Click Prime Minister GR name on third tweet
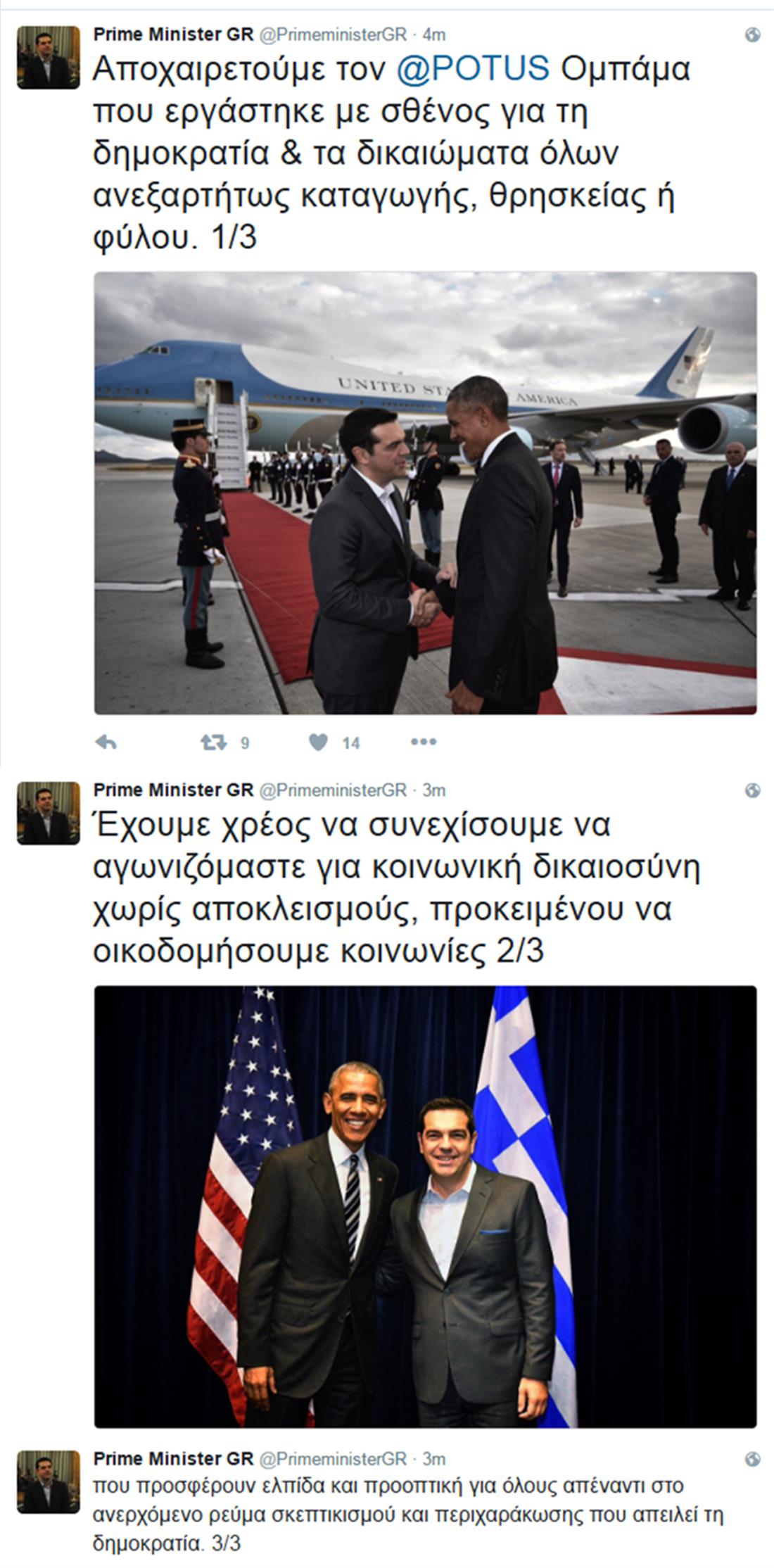 173,1458
